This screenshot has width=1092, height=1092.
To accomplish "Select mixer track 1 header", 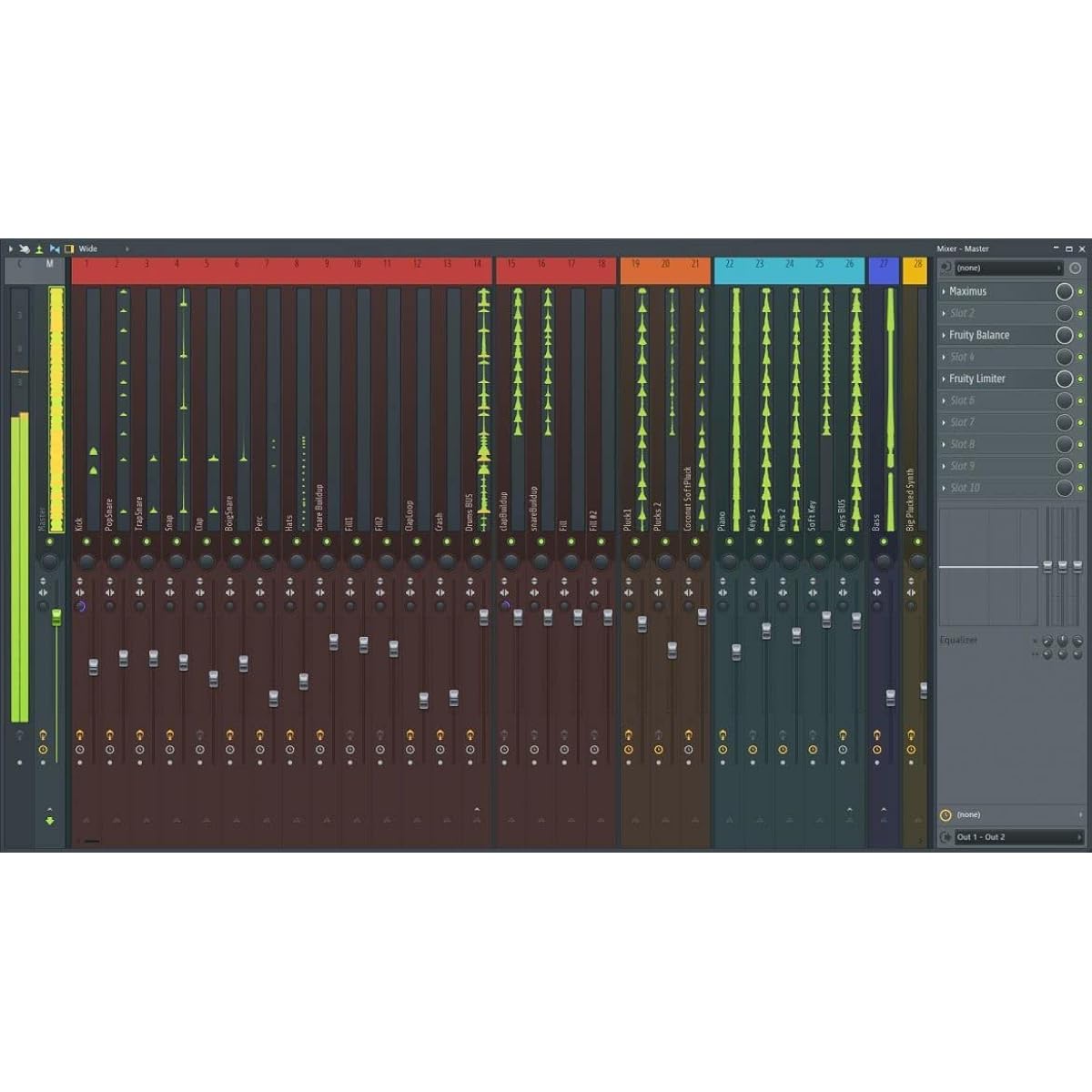I will (x=86, y=270).
